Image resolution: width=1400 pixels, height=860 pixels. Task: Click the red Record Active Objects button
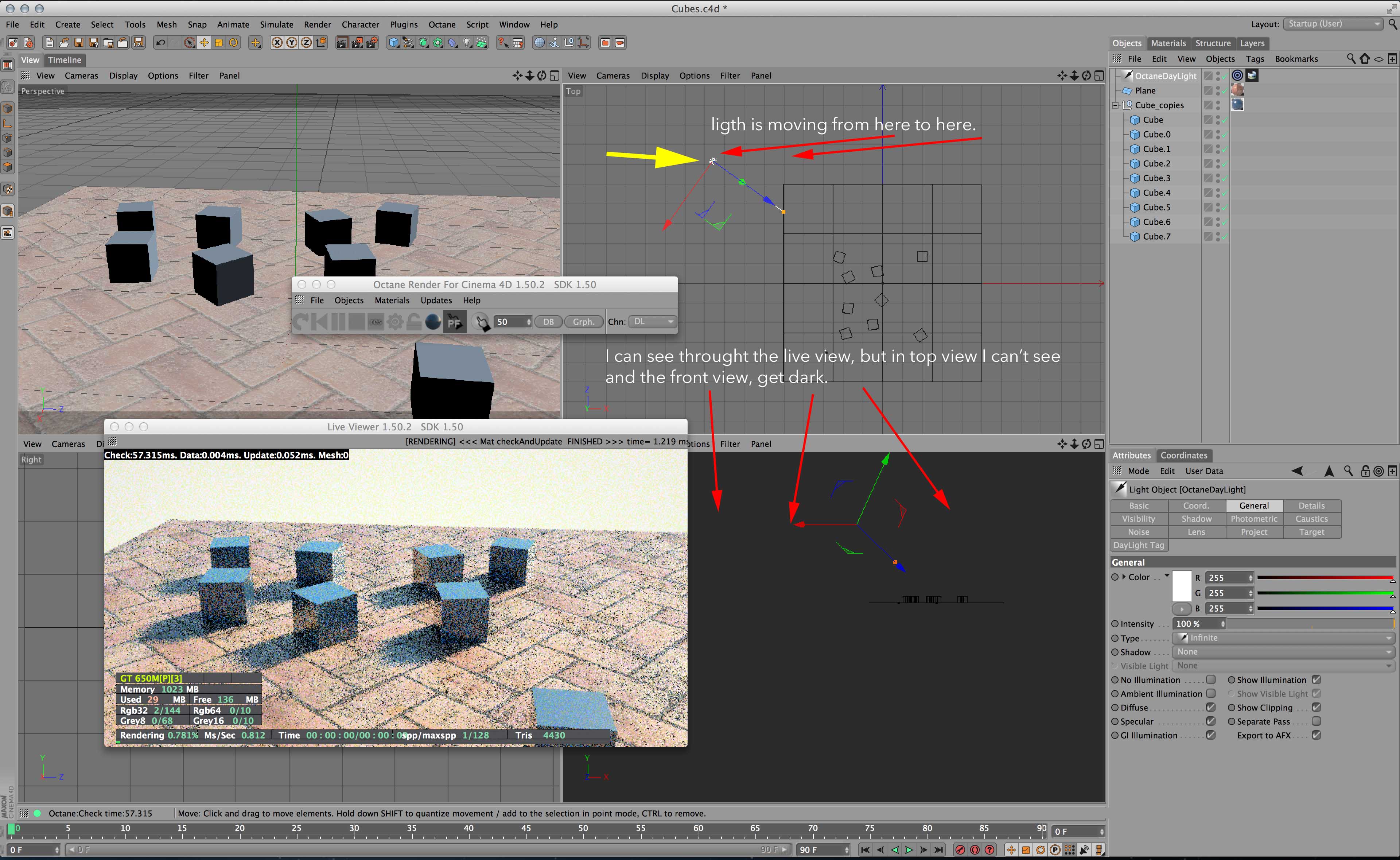click(x=961, y=850)
